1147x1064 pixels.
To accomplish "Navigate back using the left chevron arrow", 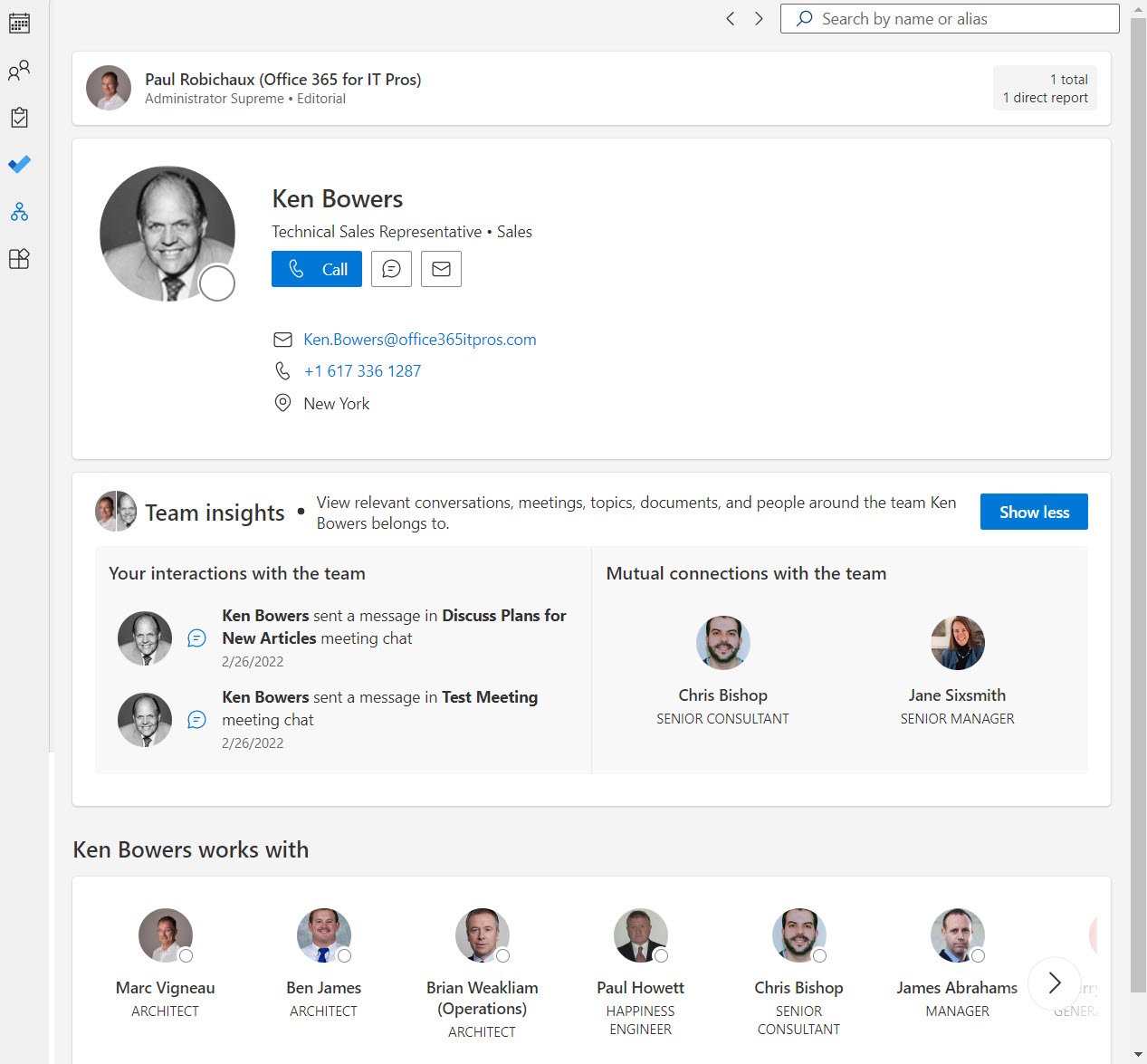I will click(x=730, y=18).
